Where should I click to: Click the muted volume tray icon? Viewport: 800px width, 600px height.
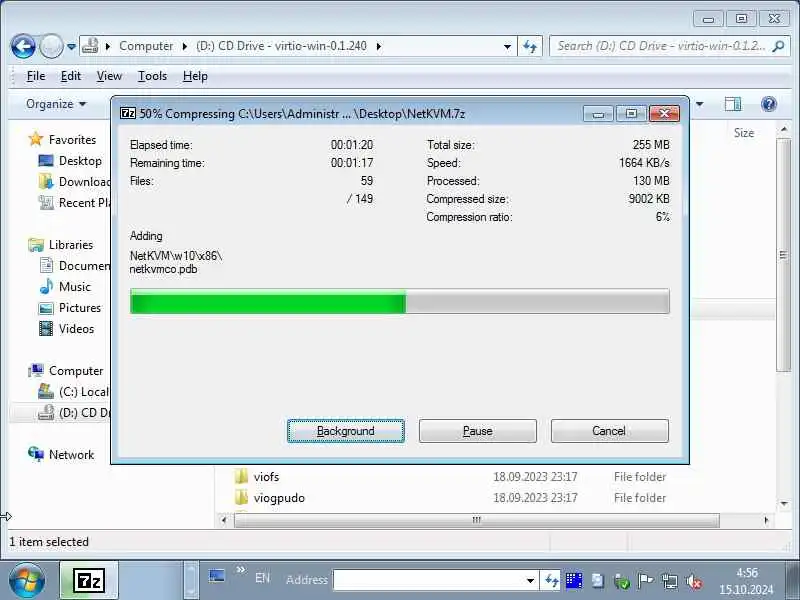click(x=694, y=581)
